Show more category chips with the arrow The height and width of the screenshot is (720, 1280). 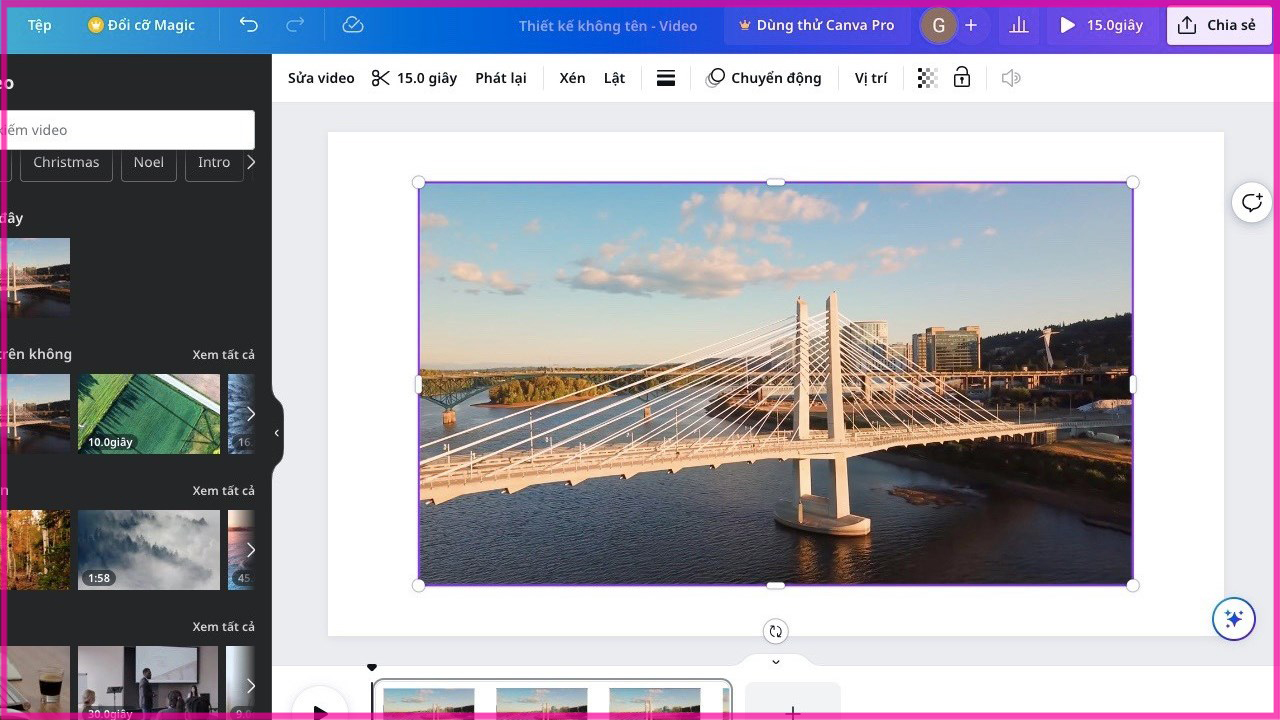[250, 162]
